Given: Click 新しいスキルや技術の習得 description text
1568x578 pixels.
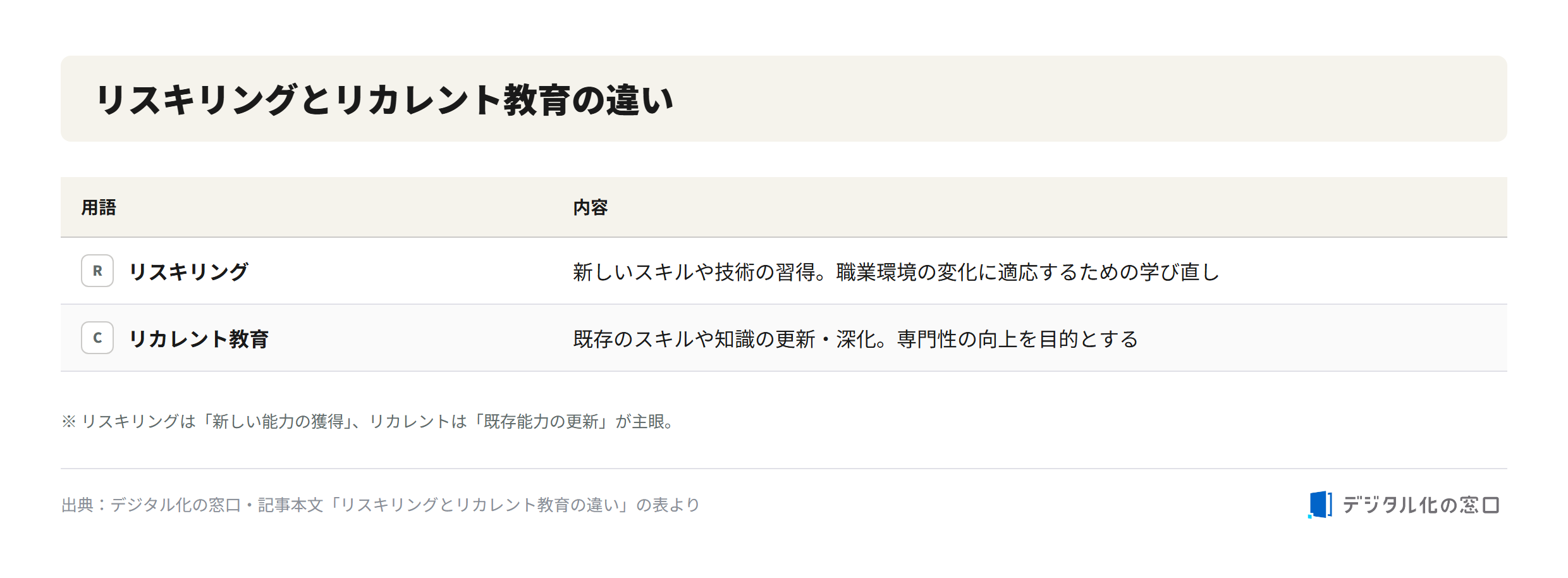Looking at the screenshot, I should coord(694,272).
